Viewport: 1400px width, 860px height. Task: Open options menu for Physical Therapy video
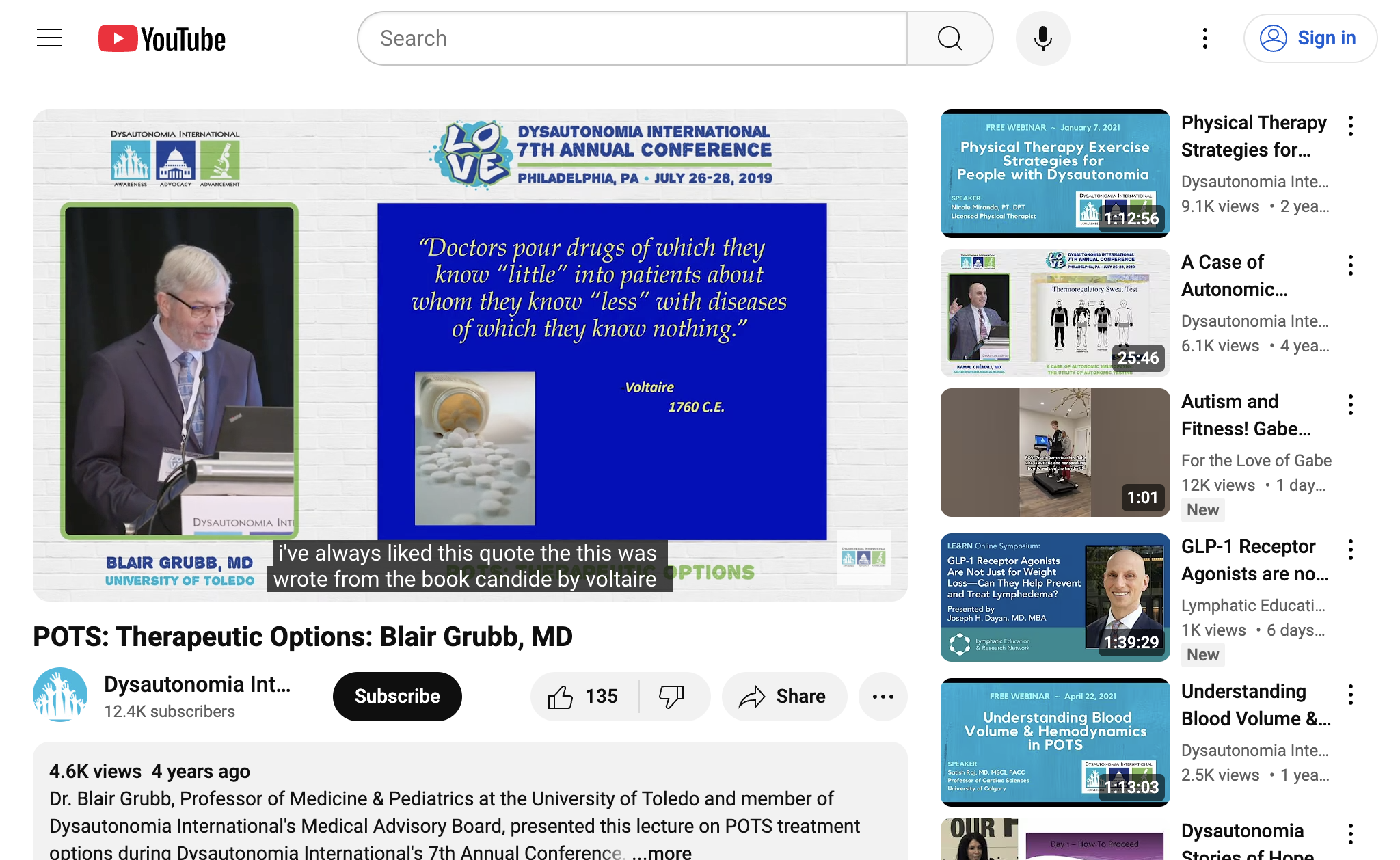click(x=1350, y=126)
